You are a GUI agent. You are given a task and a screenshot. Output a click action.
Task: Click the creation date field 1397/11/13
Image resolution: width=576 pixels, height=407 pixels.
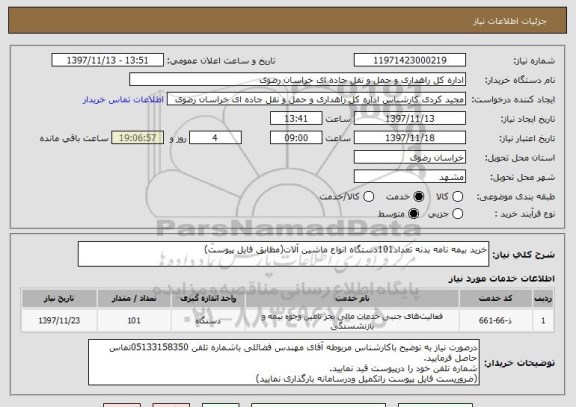[410, 119]
